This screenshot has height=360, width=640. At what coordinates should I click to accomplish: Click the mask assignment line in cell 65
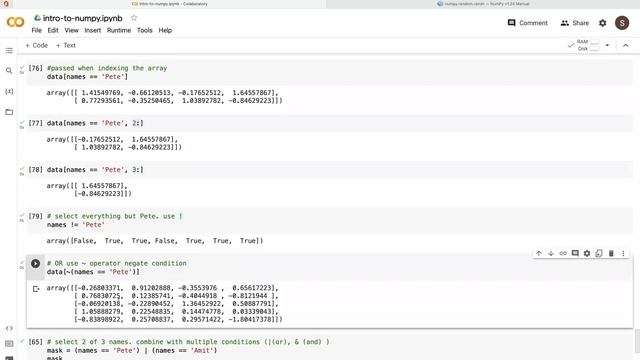(132, 351)
